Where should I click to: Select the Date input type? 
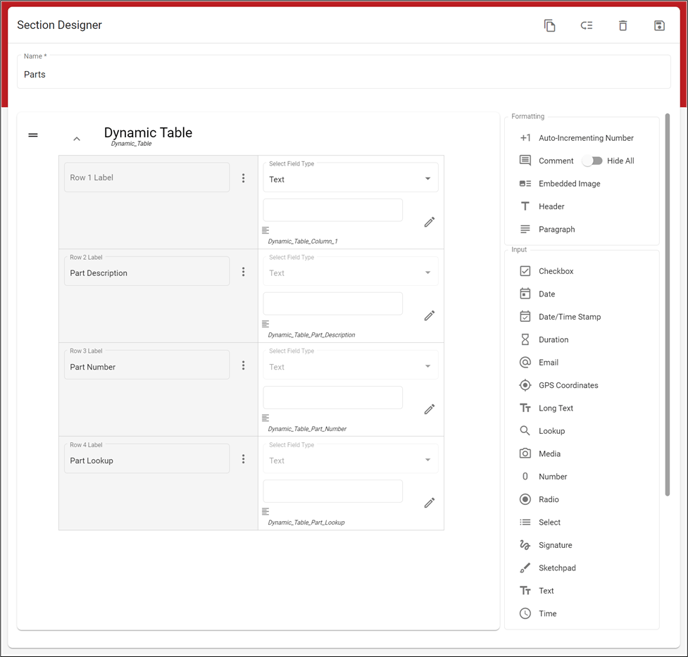(x=538, y=294)
